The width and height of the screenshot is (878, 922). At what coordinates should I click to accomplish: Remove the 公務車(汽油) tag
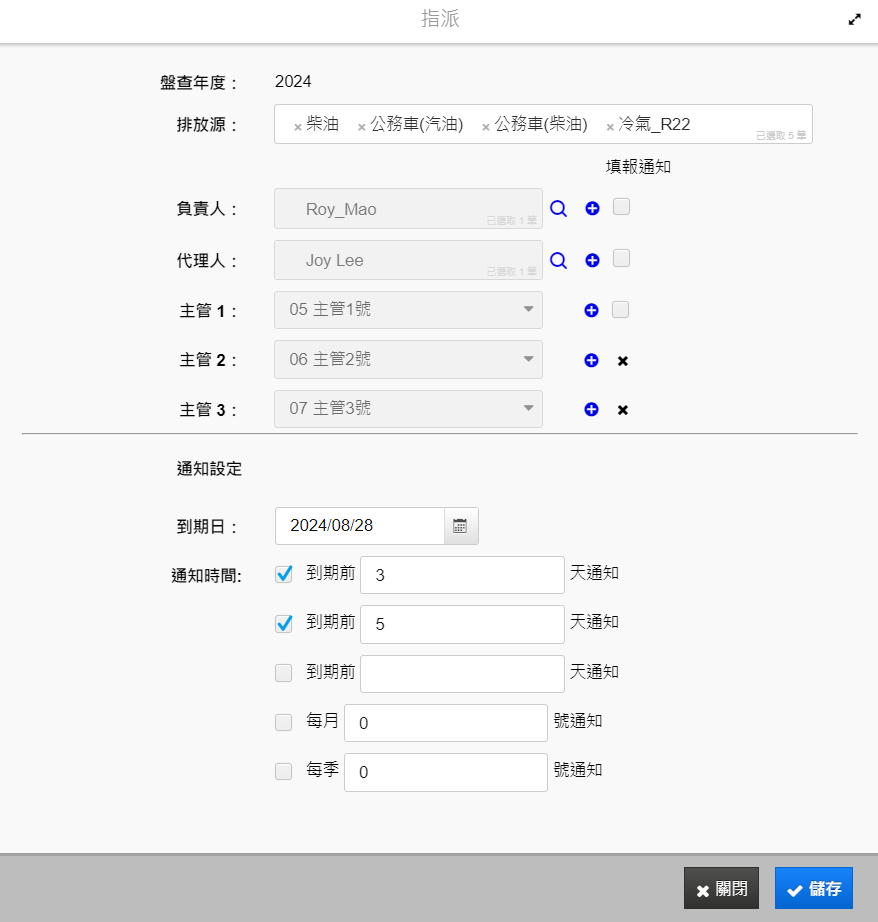[x=362, y=127]
